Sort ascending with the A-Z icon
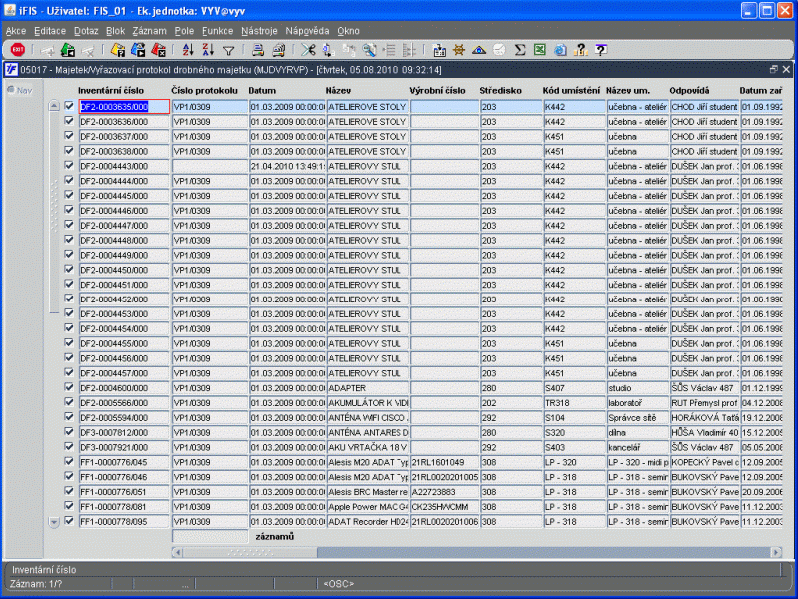This screenshot has width=798, height=599. [x=187, y=49]
